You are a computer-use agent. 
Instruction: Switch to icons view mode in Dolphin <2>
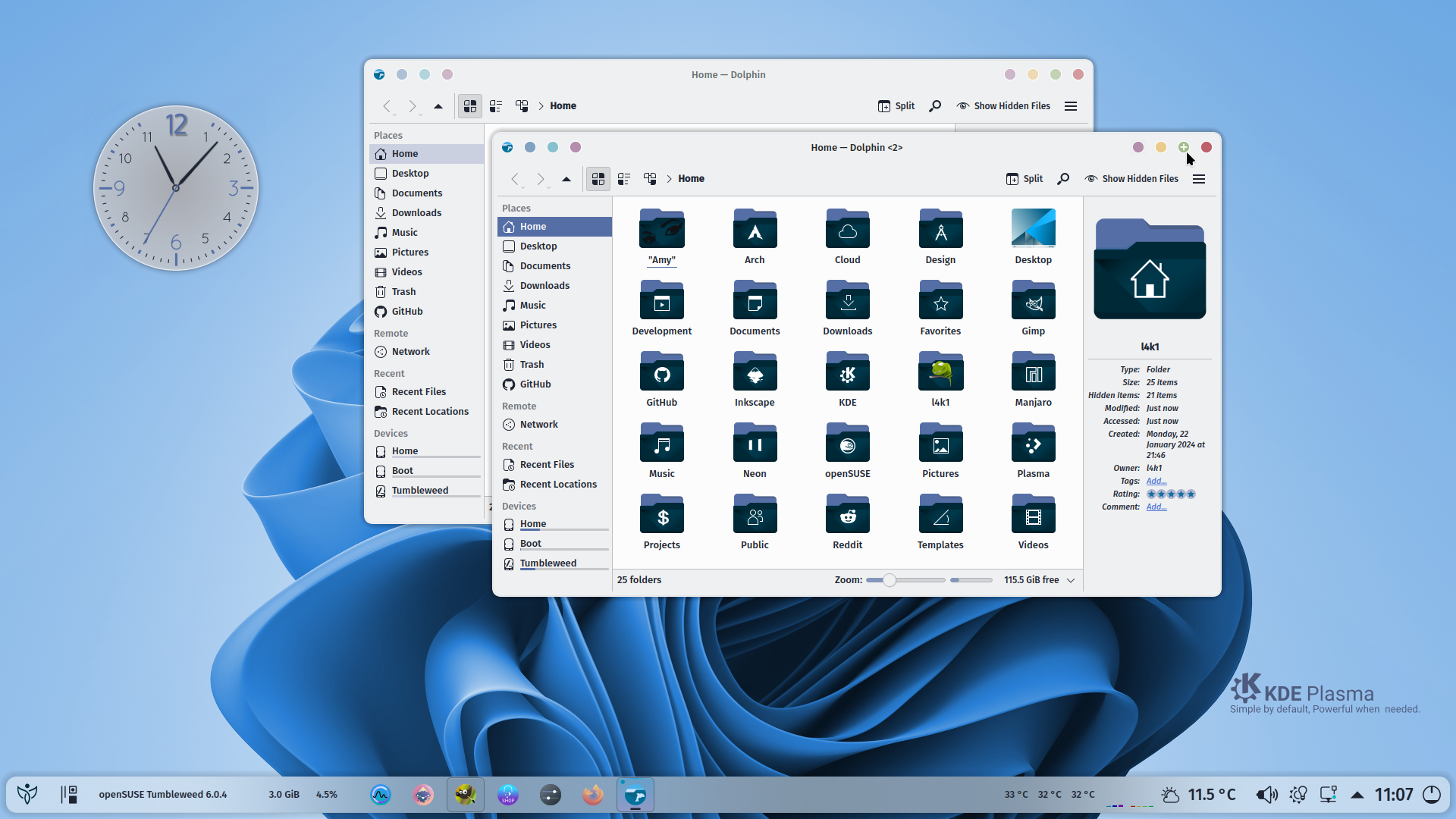coord(598,179)
